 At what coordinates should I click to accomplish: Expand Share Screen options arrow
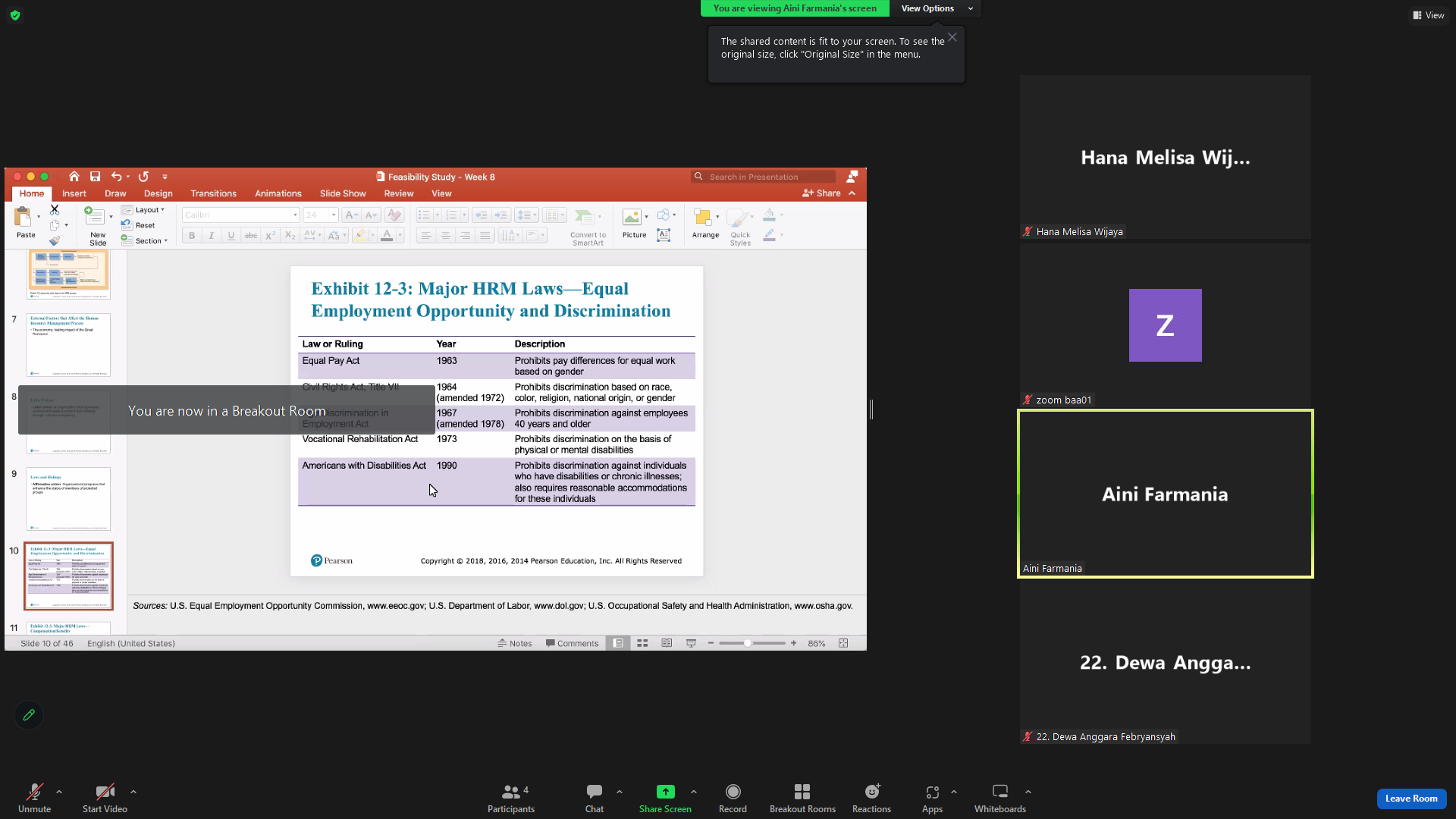(x=694, y=792)
